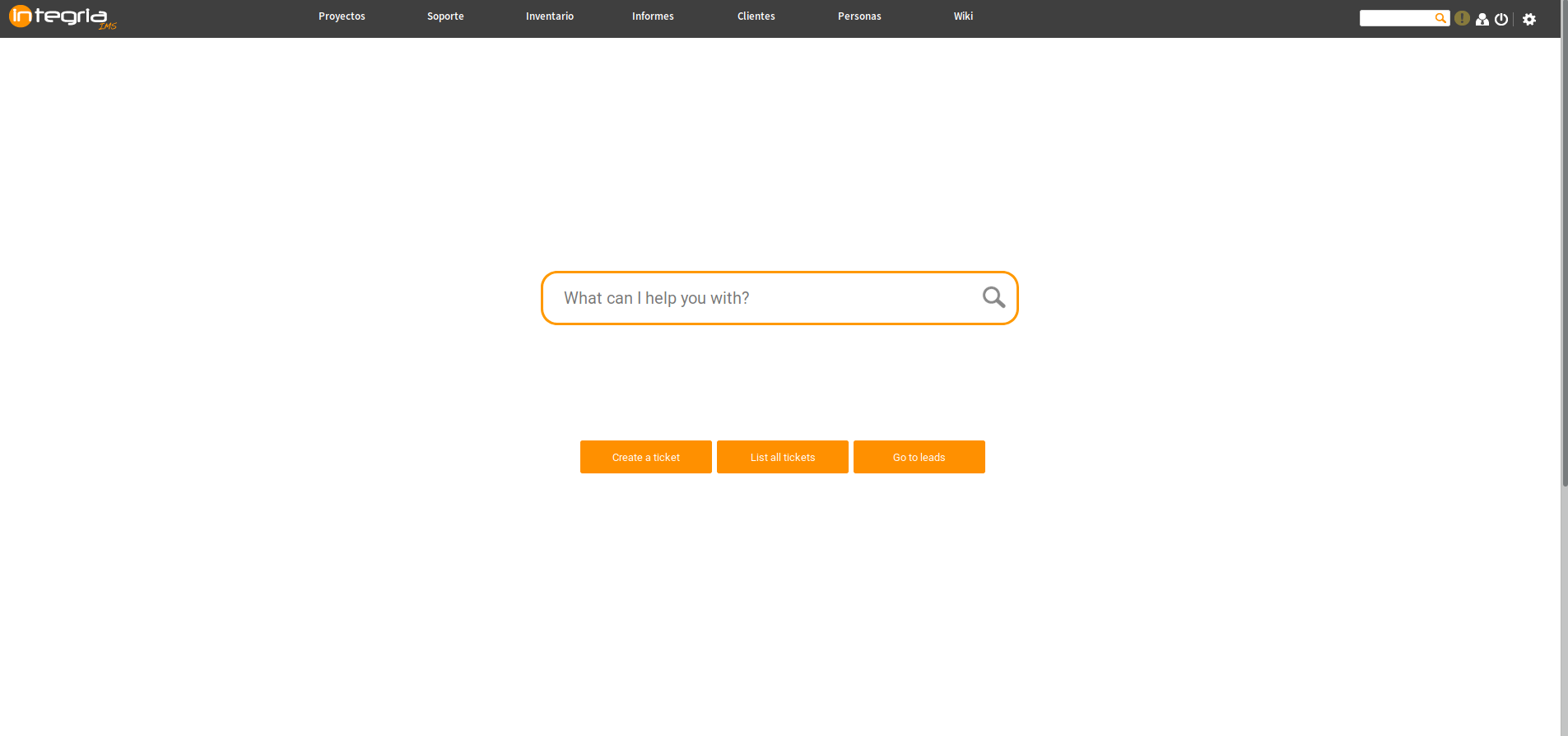Go to the Wiki section

[963, 16]
